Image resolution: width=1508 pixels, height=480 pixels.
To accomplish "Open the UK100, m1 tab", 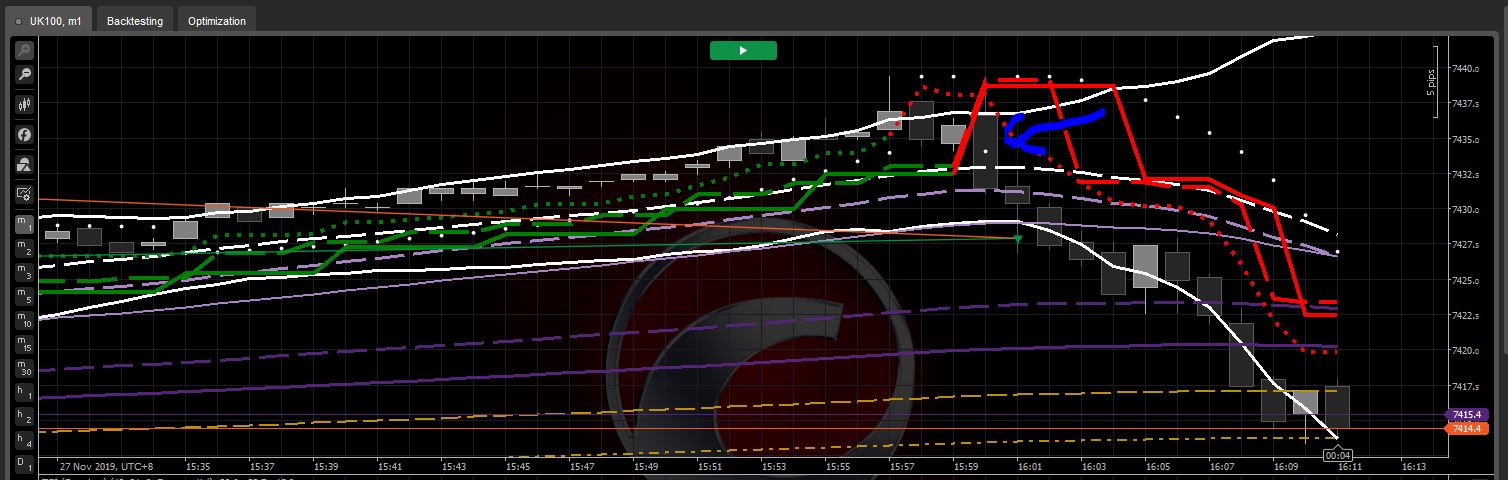I will 50,20.
